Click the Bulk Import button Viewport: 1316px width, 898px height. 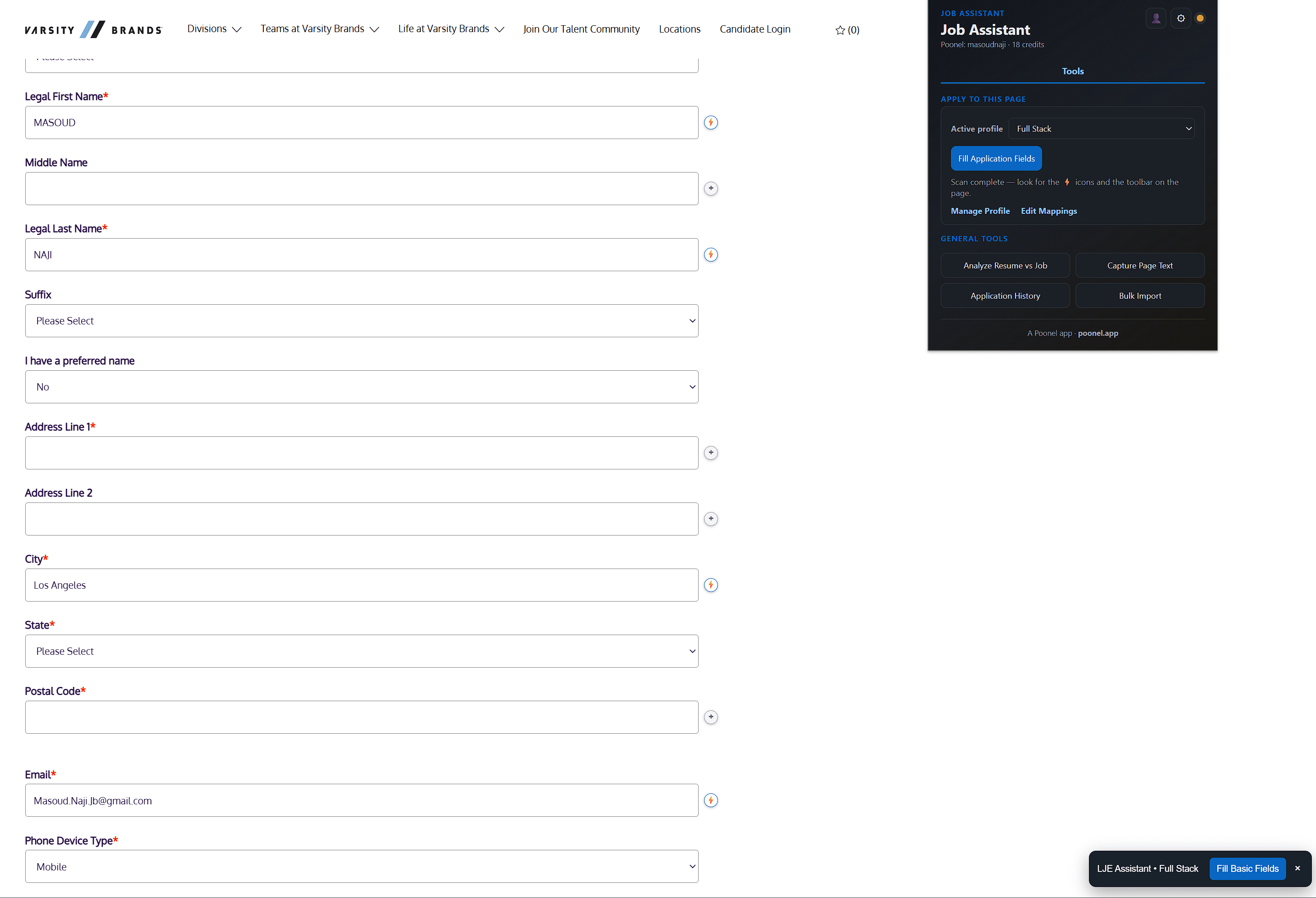tap(1140, 296)
